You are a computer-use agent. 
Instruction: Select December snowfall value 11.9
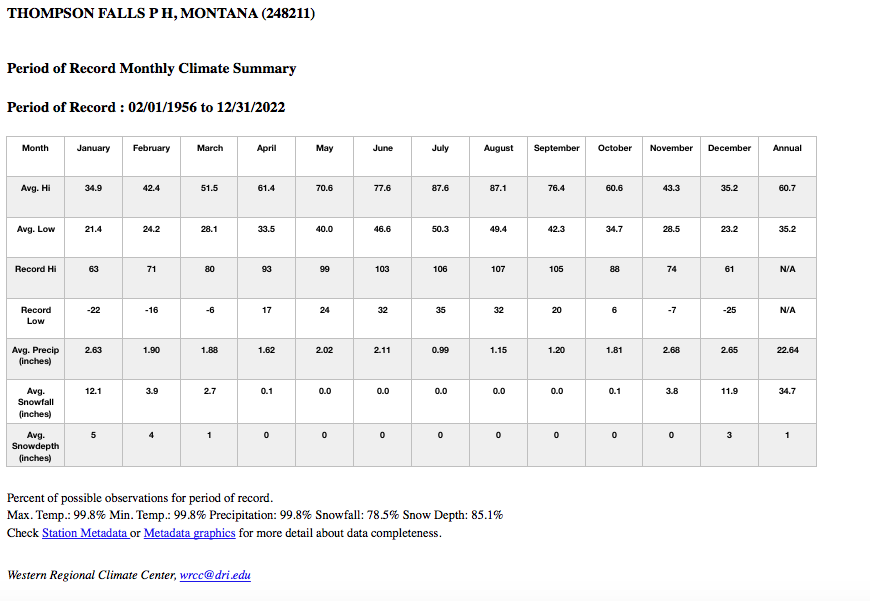(x=730, y=391)
